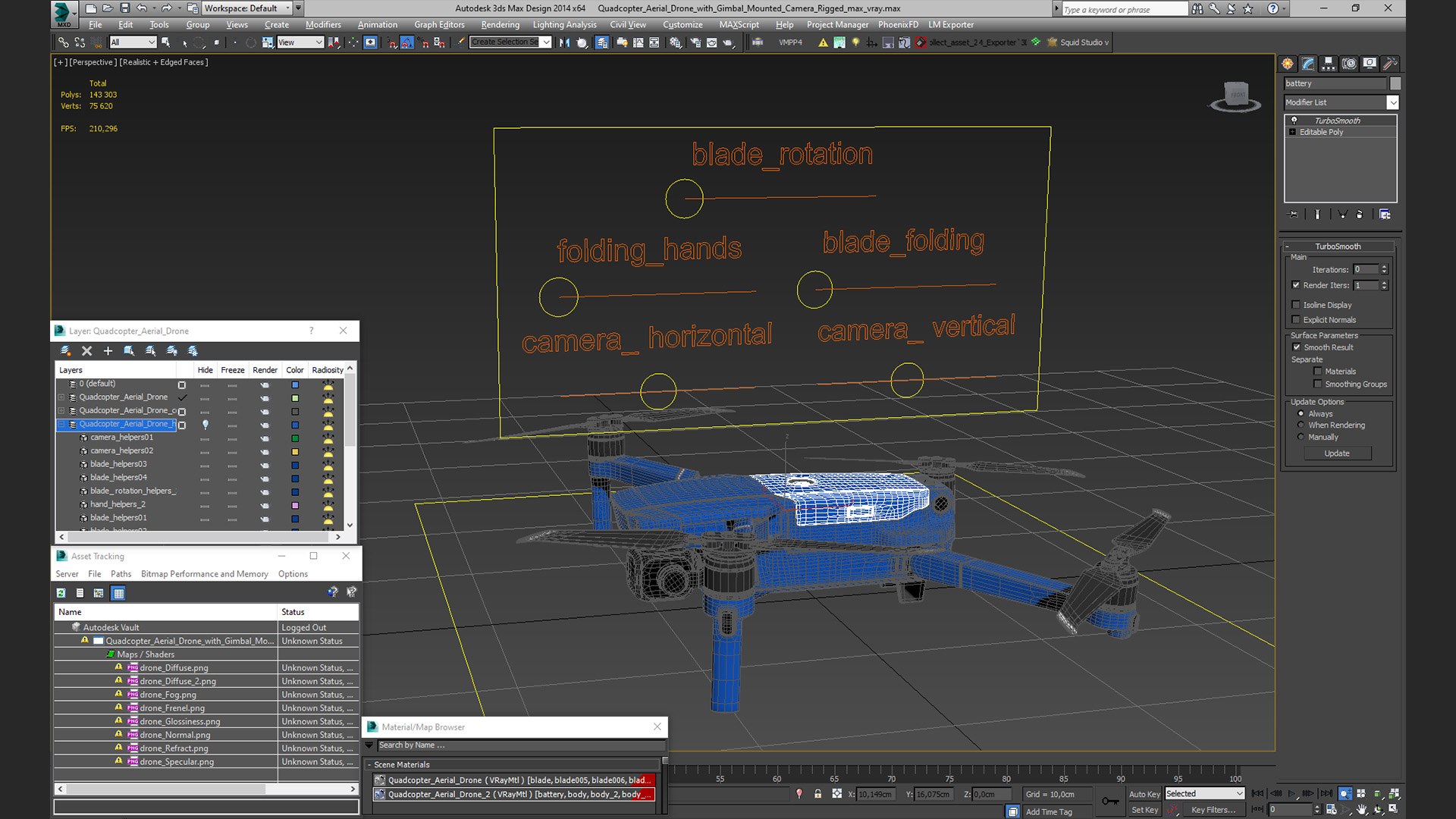This screenshot has height=819, width=1456.
Task: Expand the Editable Poly stack entry
Action: click(x=1293, y=132)
